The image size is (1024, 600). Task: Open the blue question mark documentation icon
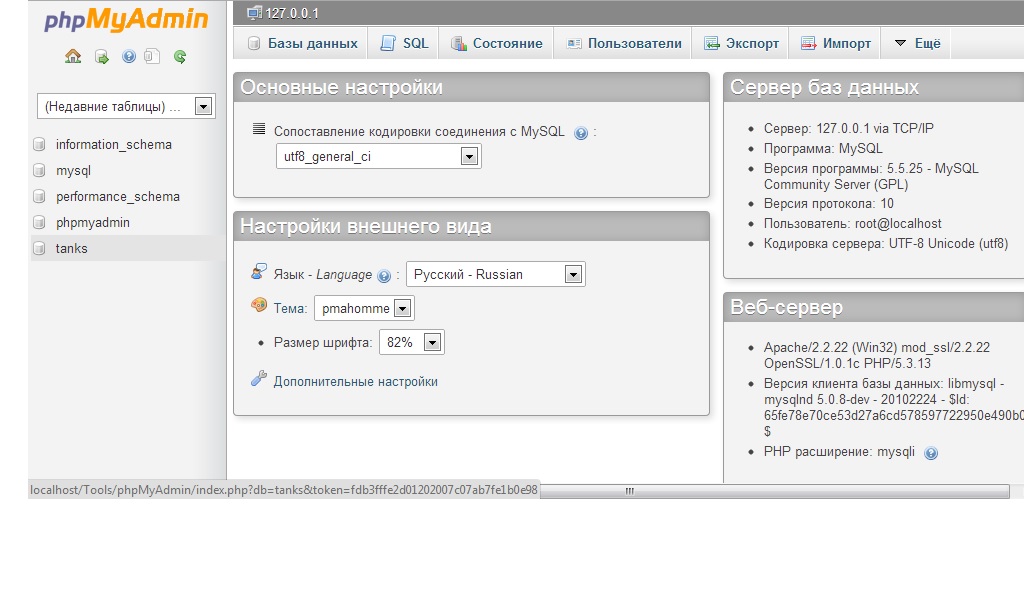(x=129, y=57)
